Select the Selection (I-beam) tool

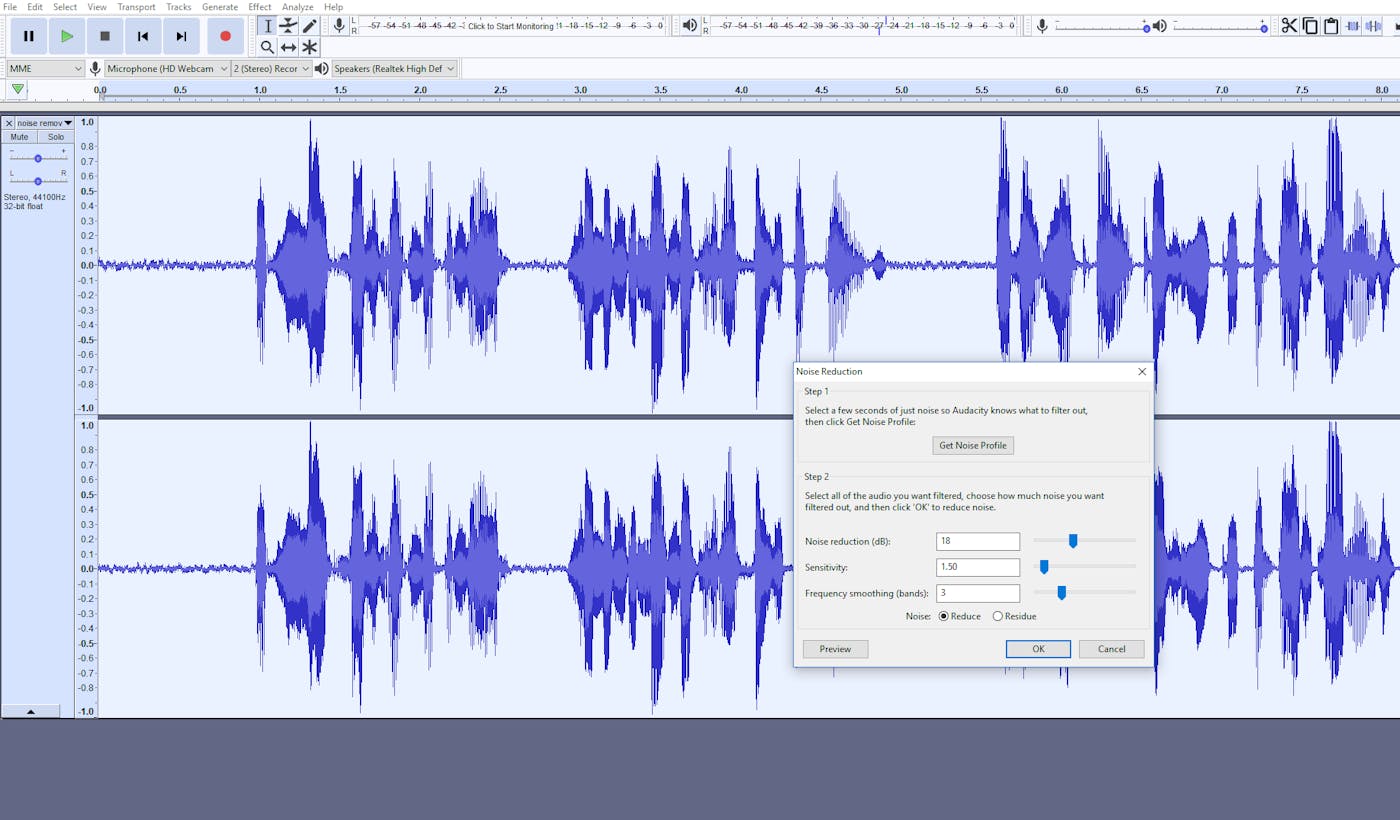pyautogui.click(x=267, y=26)
